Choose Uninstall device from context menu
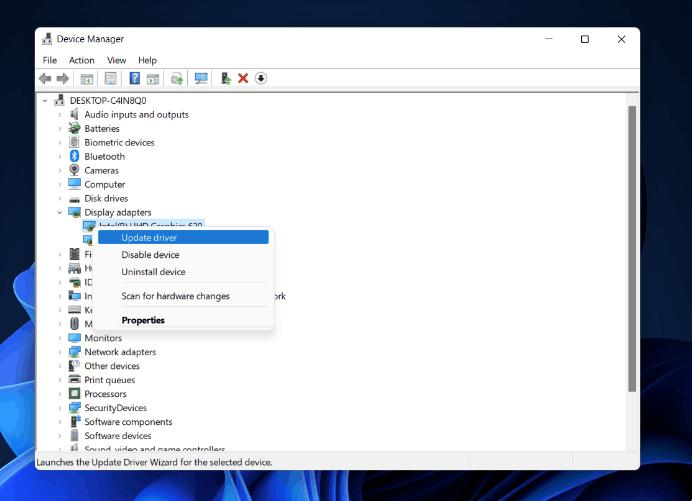Screen dimensions: 692x501 pyautogui.click(x=153, y=272)
